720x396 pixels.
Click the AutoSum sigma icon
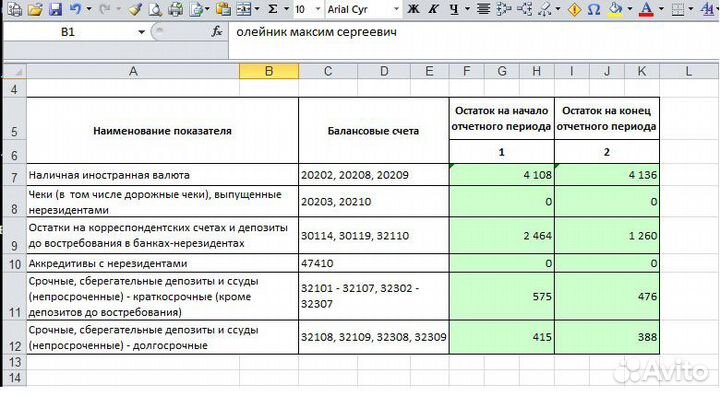272,9
